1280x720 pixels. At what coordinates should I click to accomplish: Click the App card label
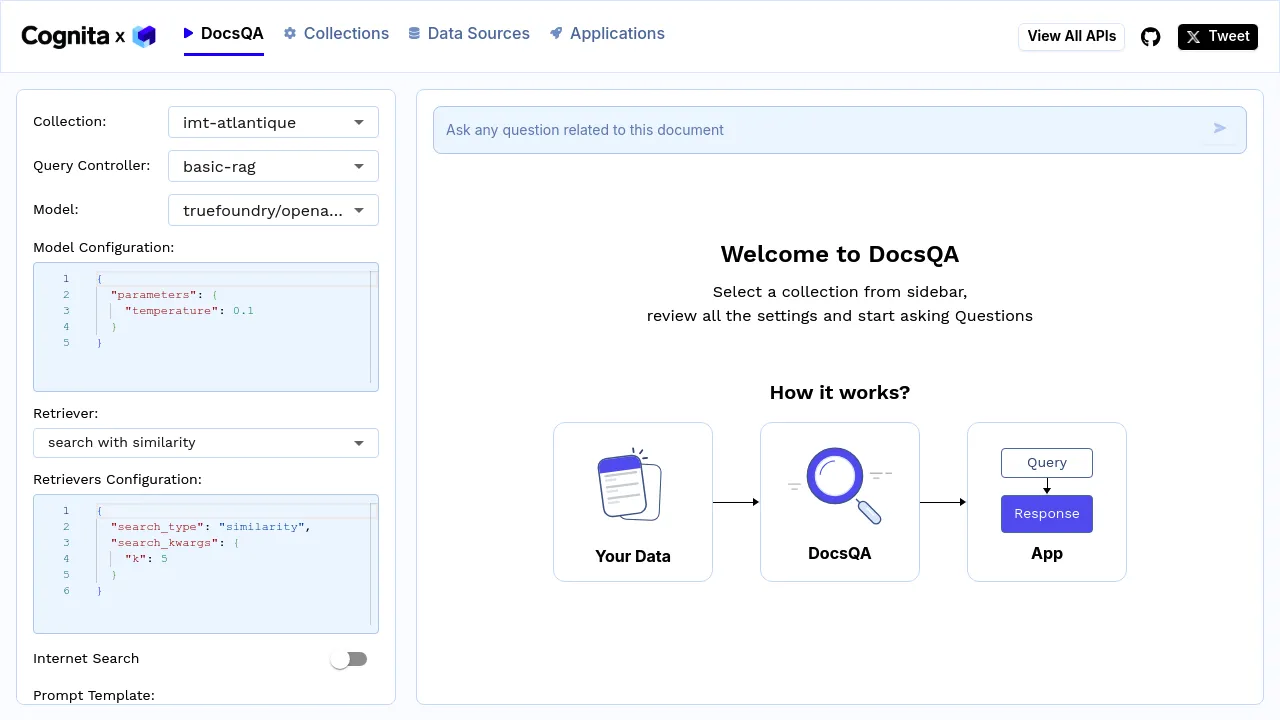tap(1047, 553)
